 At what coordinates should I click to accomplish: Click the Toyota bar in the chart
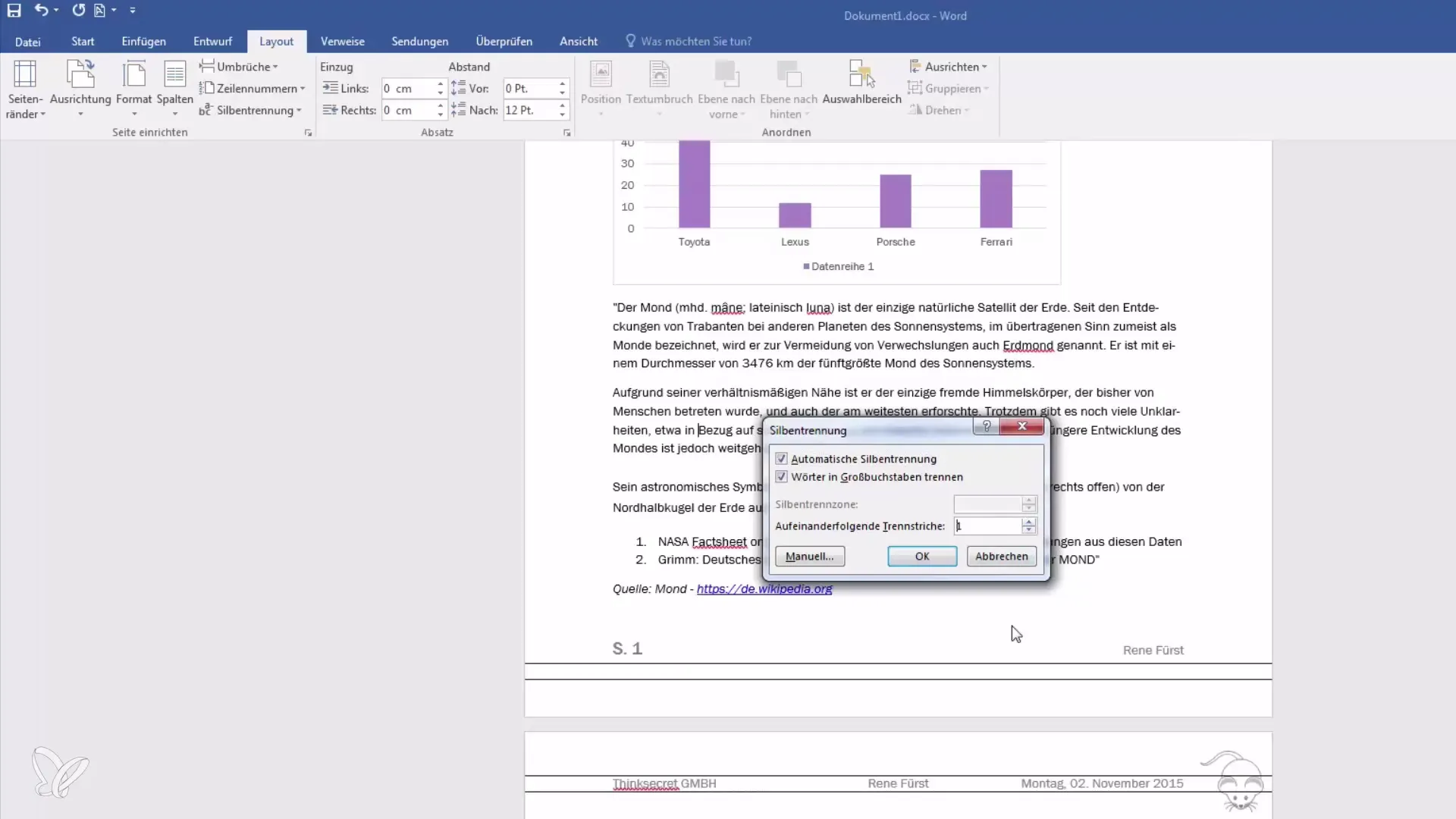[x=694, y=184]
